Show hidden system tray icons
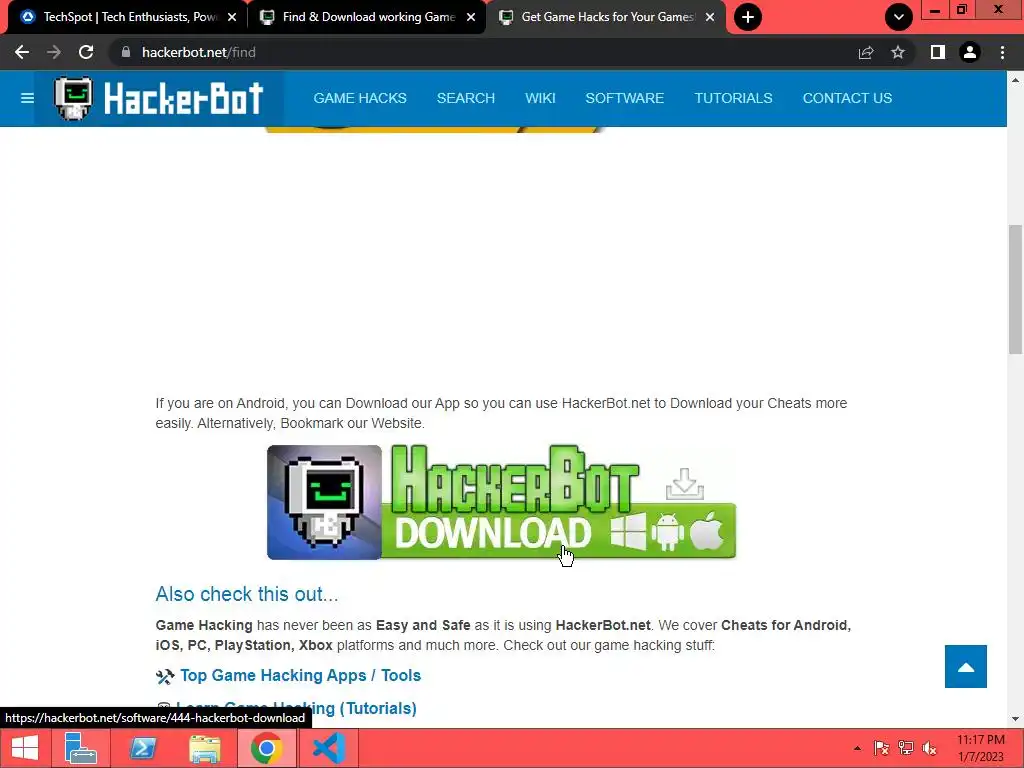This screenshot has width=1024, height=768. pyautogui.click(x=857, y=748)
